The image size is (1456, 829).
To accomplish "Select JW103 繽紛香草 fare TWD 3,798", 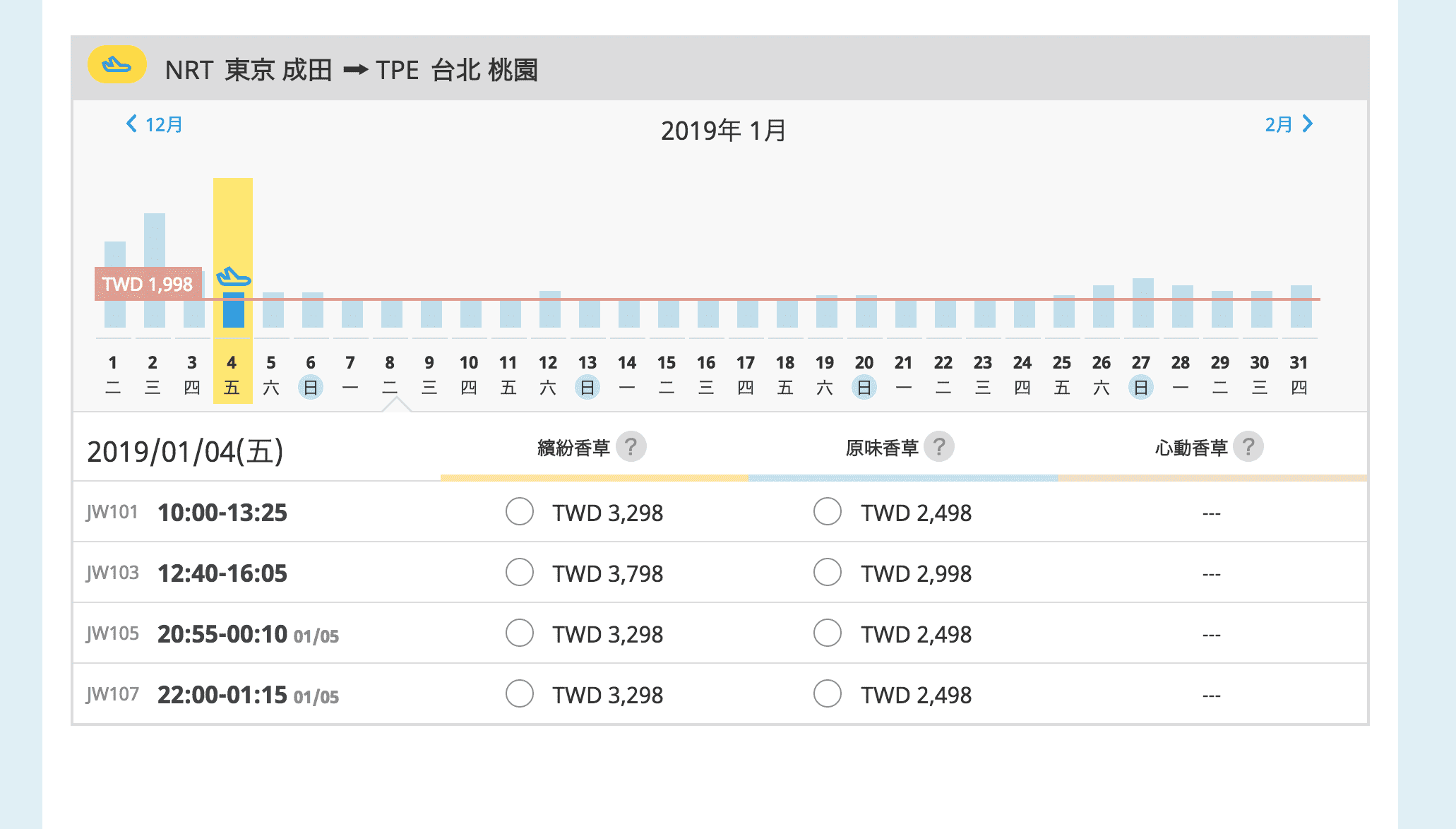I will coord(520,572).
